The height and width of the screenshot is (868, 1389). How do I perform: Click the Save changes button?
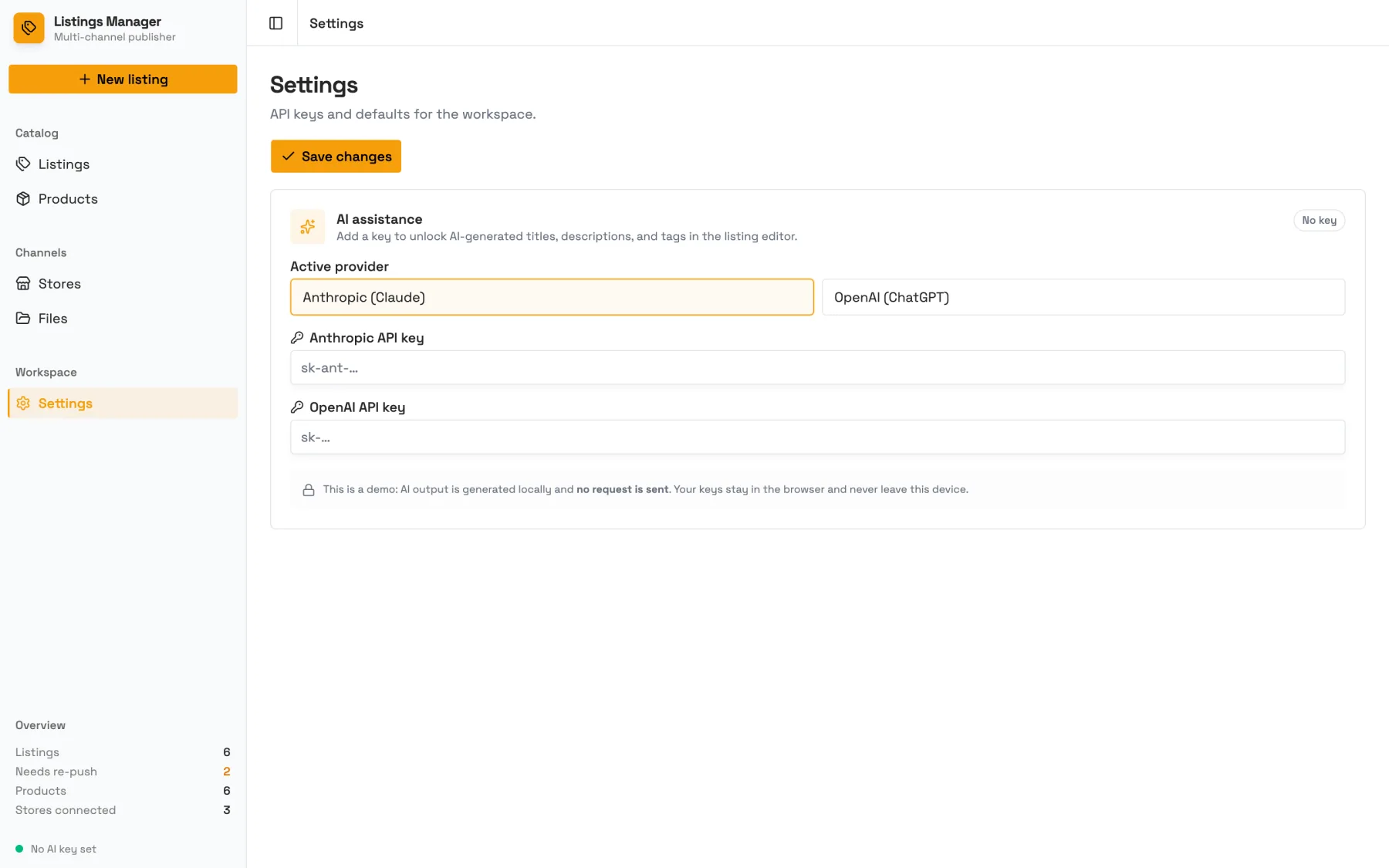[x=336, y=156]
